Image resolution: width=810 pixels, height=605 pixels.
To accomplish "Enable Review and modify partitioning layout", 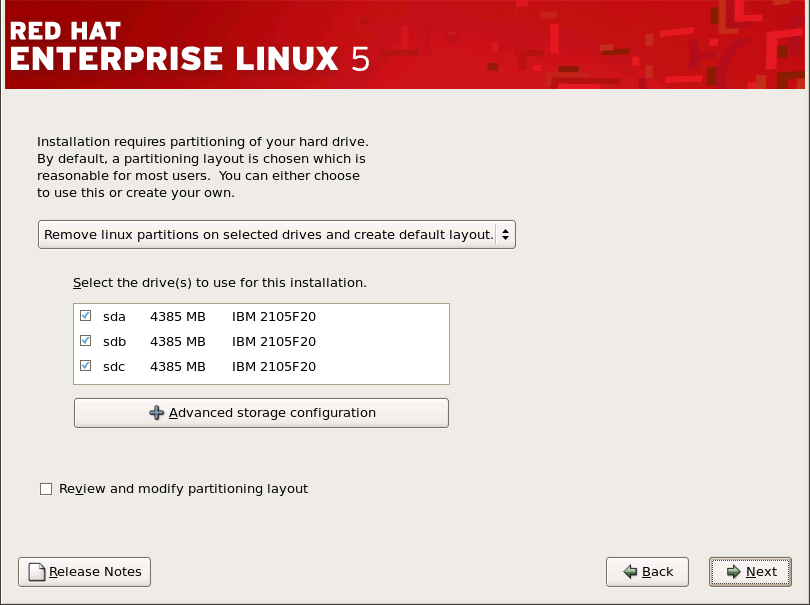I will (x=46, y=488).
